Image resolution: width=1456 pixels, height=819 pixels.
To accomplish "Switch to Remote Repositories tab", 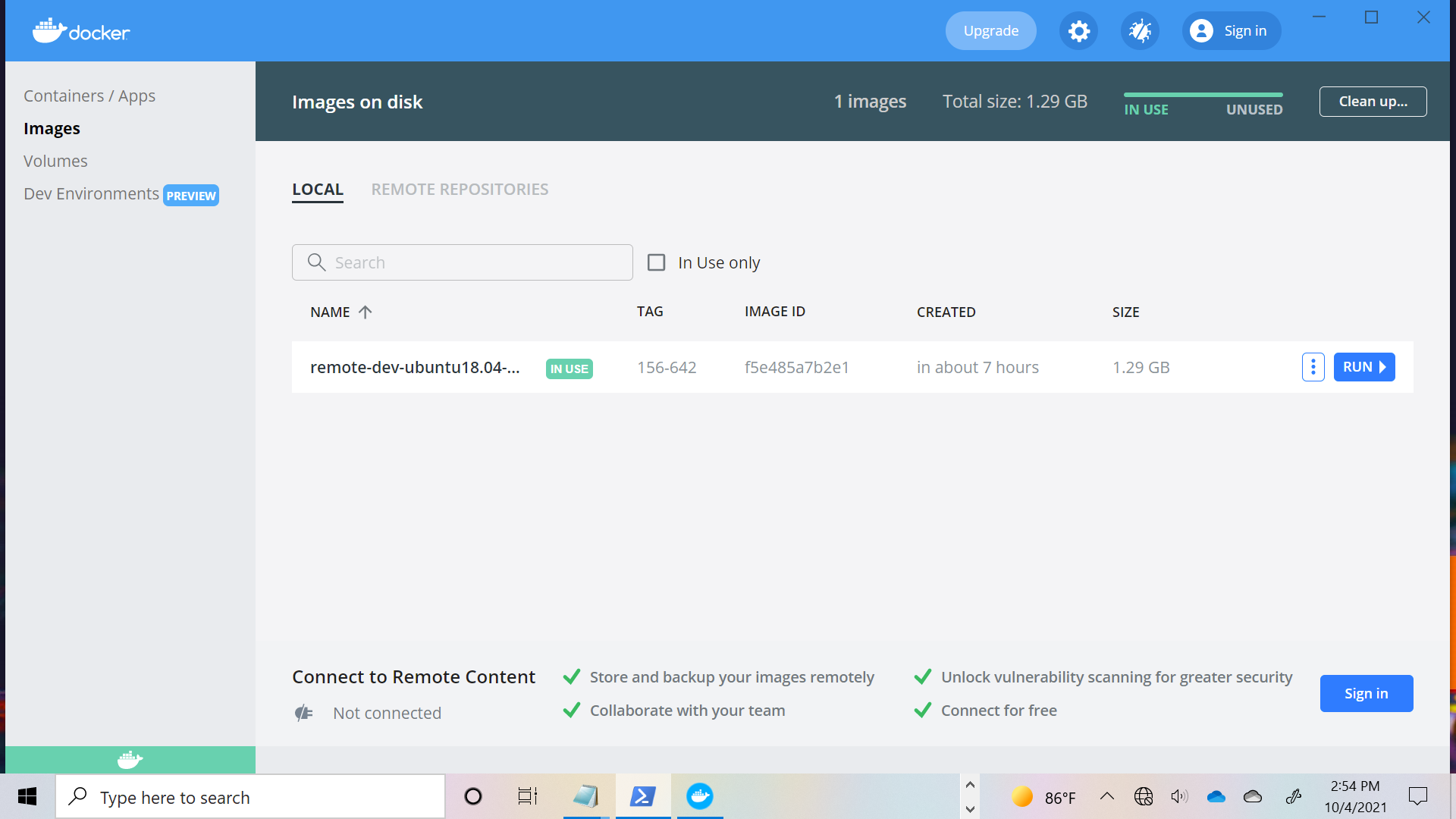I will coord(460,190).
